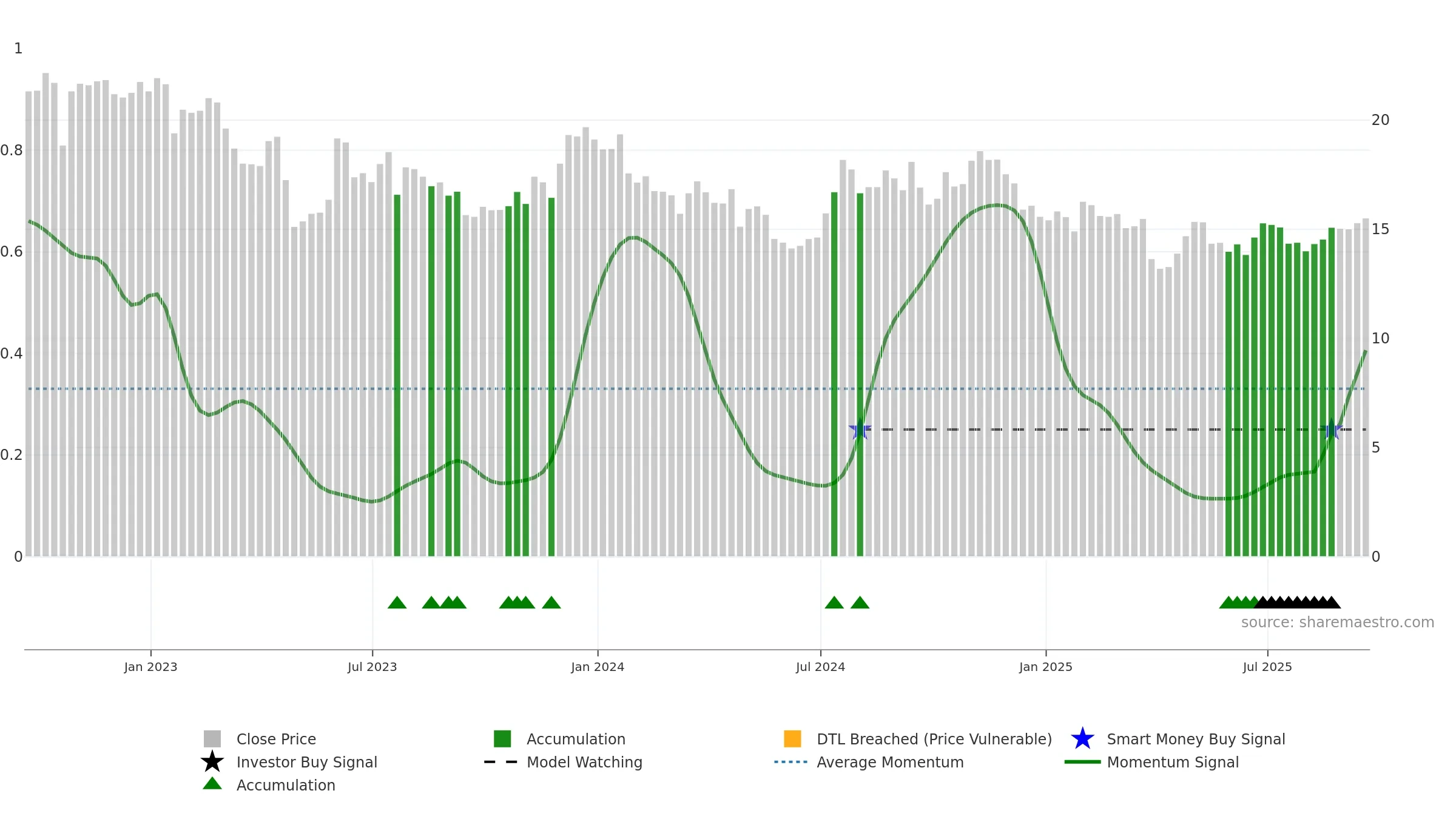Click the Model Watching dashed line icon

point(501,762)
